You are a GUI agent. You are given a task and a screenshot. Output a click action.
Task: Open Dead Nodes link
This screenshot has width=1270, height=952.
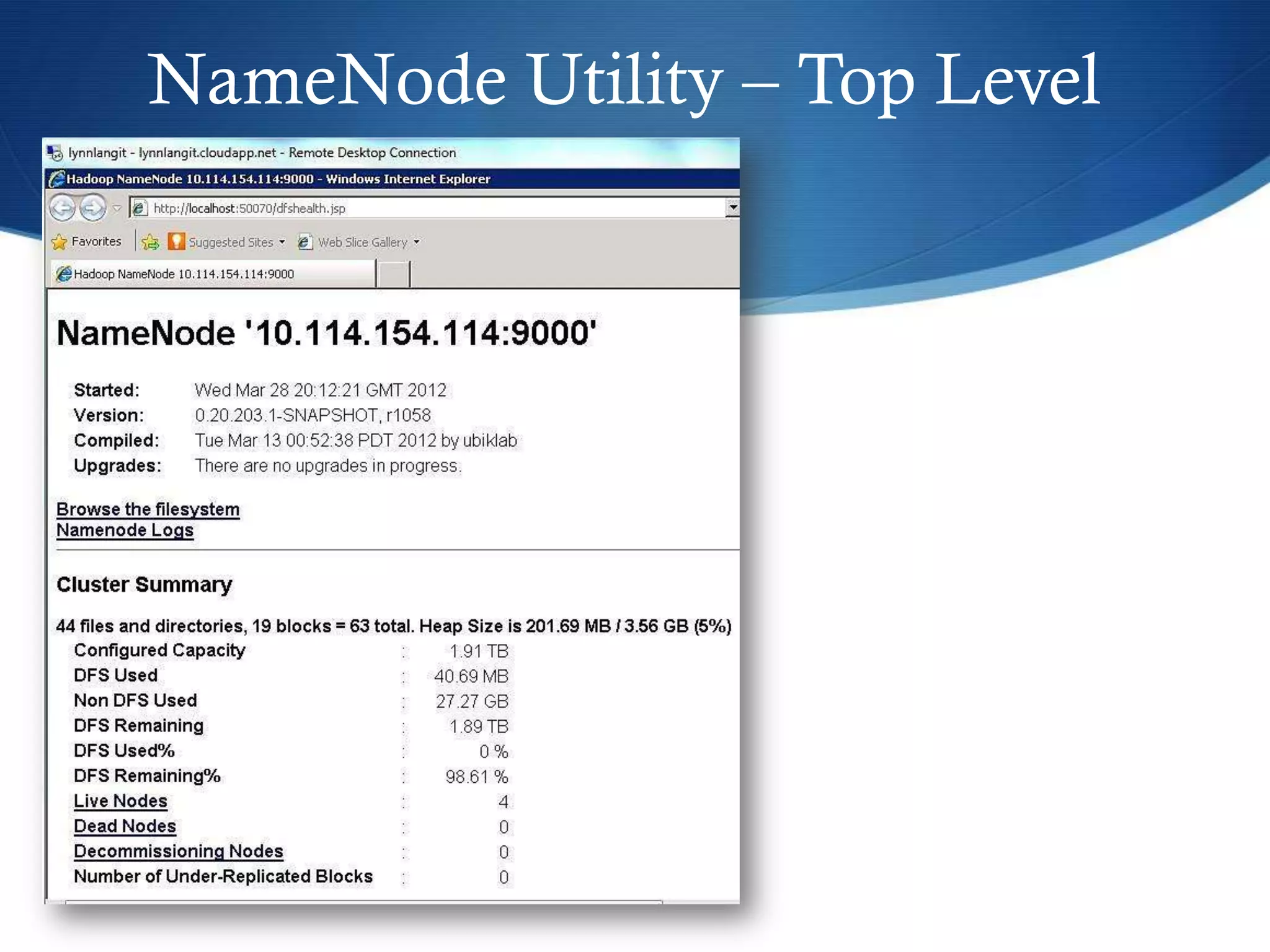point(125,826)
